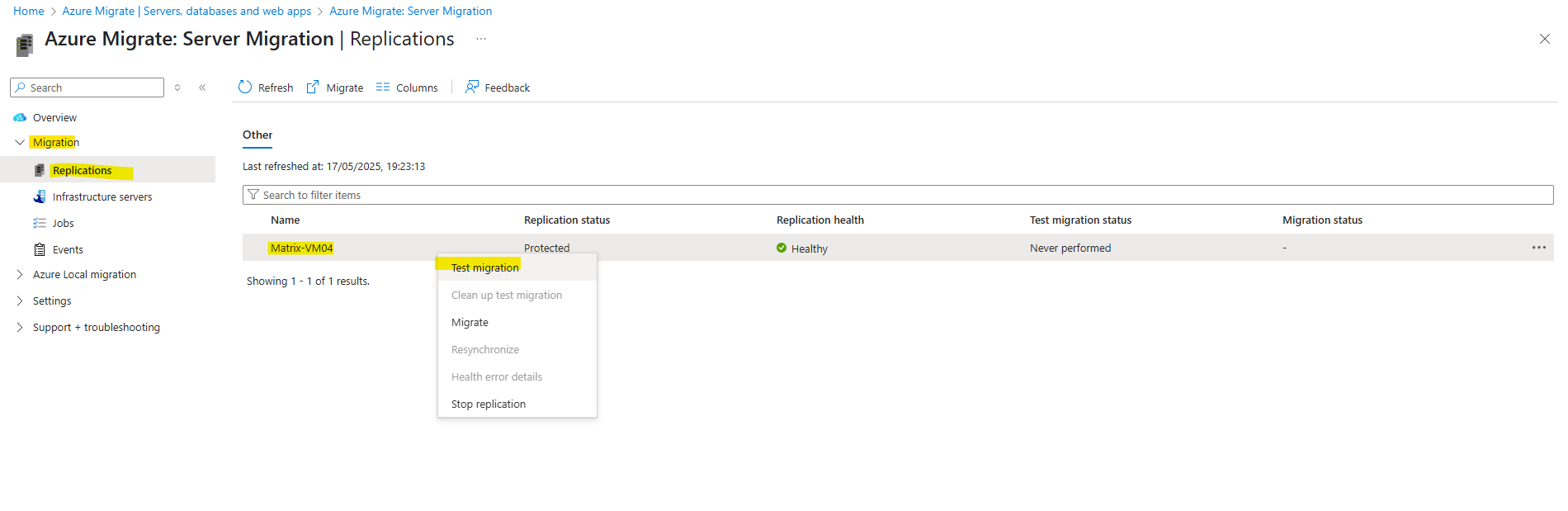Viewport: 1568px width, 511px height.
Task: Focus the sidebar Search box
Action: 87,88
